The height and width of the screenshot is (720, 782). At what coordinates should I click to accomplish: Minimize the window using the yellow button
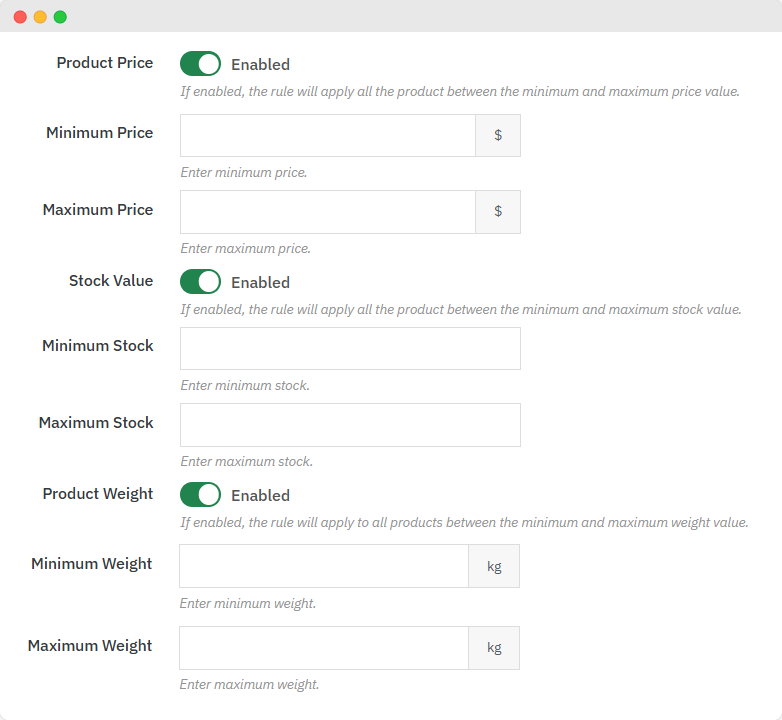point(40,17)
